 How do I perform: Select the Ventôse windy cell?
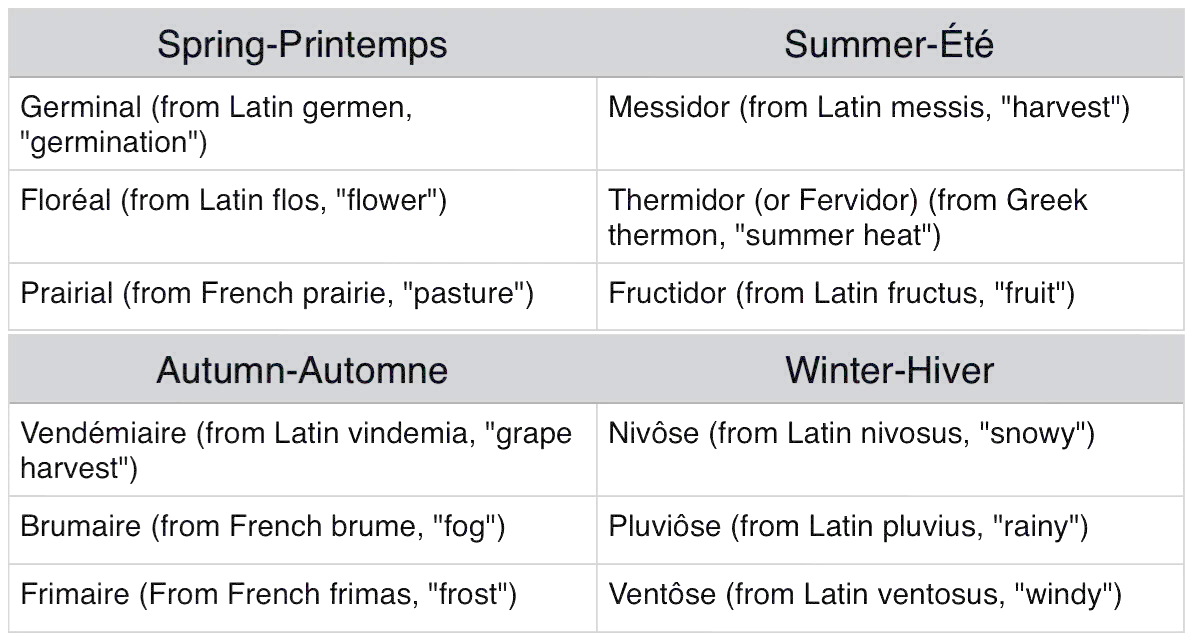[x=889, y=596]
